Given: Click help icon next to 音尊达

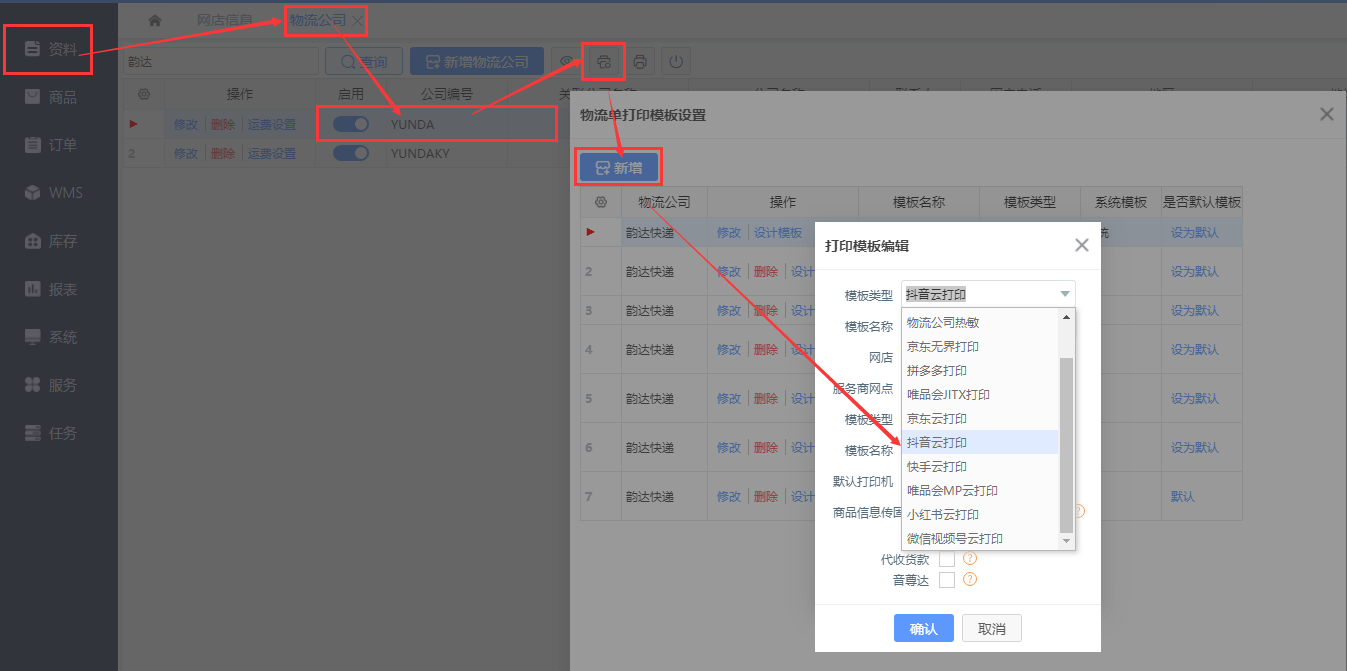Looking at the screenshot, I should (969, 579).
